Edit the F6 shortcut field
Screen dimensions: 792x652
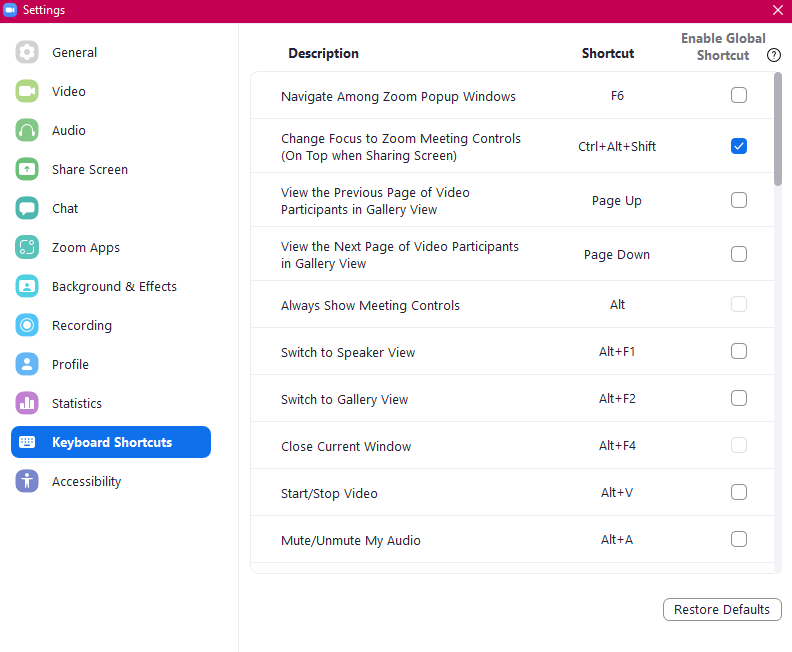617,95
